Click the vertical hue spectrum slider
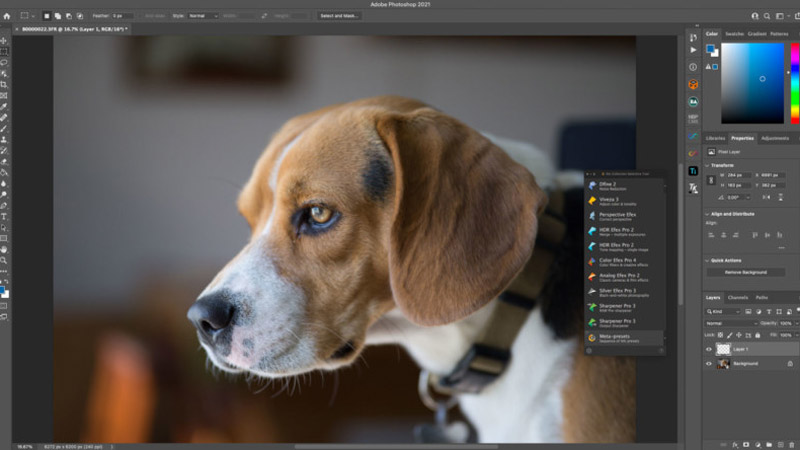800x450 pixels. click(795, 80)
